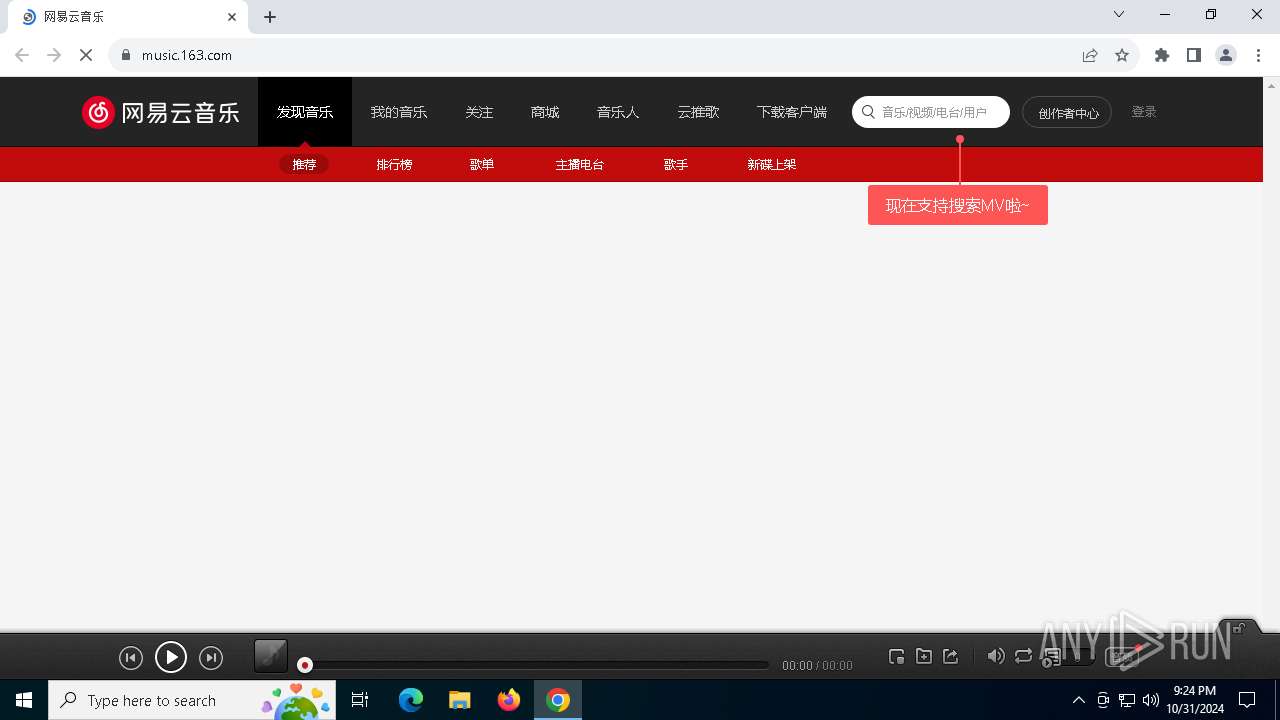Start playback with the play button
This screenshot has height=720, width=1280.
click(x=171, y=657)
